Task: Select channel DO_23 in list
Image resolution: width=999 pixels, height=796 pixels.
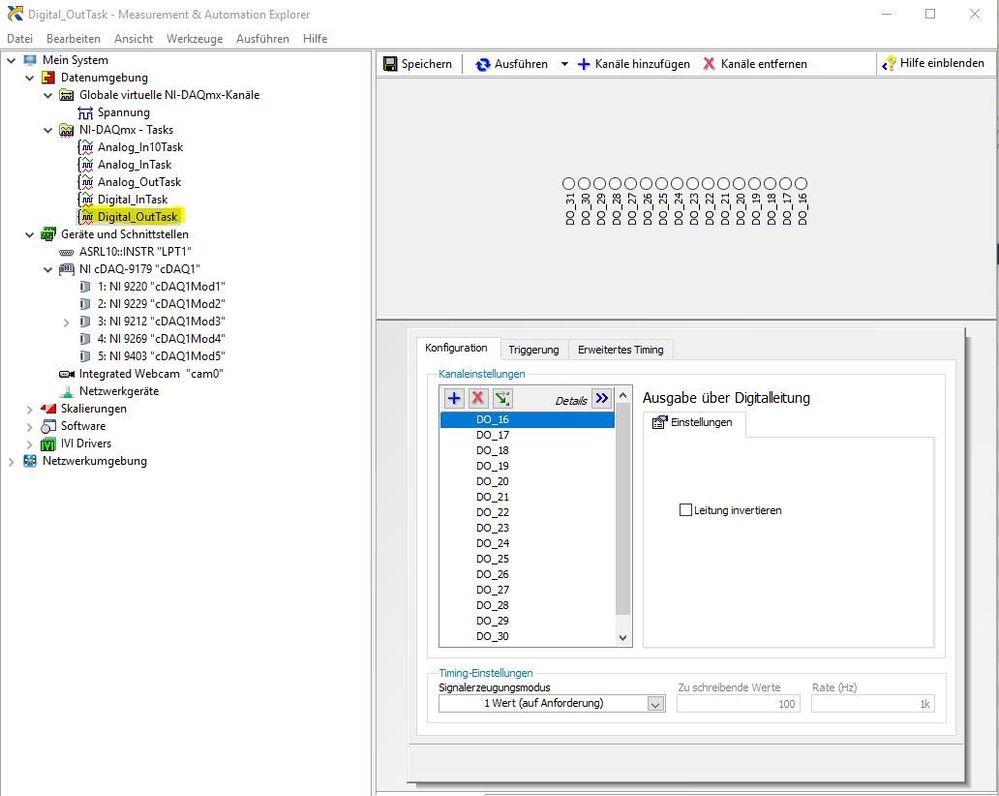Action: coord(528,528)
